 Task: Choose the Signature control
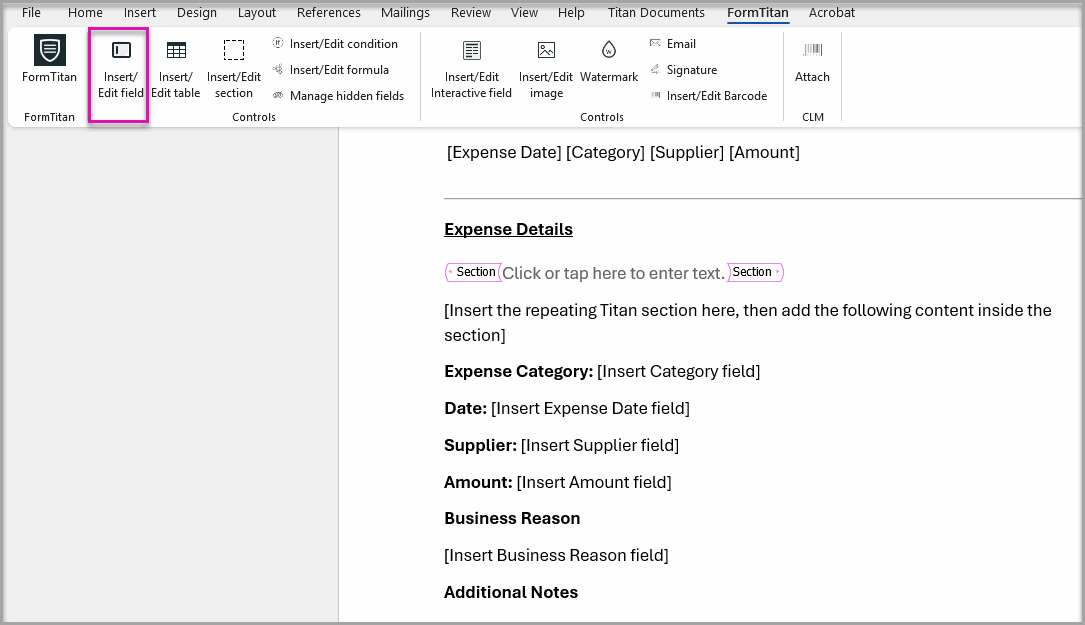(683, 70)
